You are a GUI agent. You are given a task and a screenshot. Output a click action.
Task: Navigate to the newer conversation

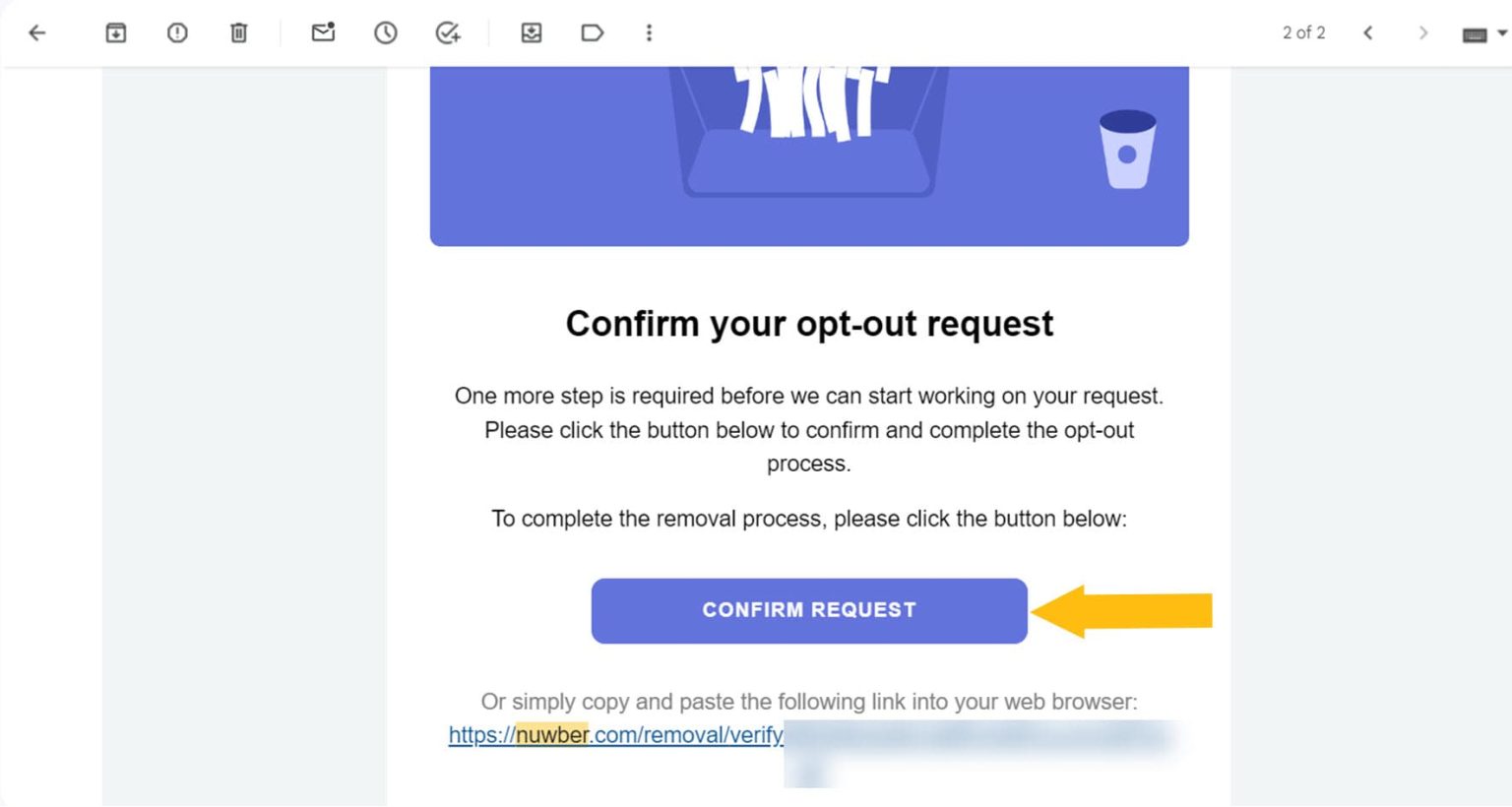pos(1368,32)
